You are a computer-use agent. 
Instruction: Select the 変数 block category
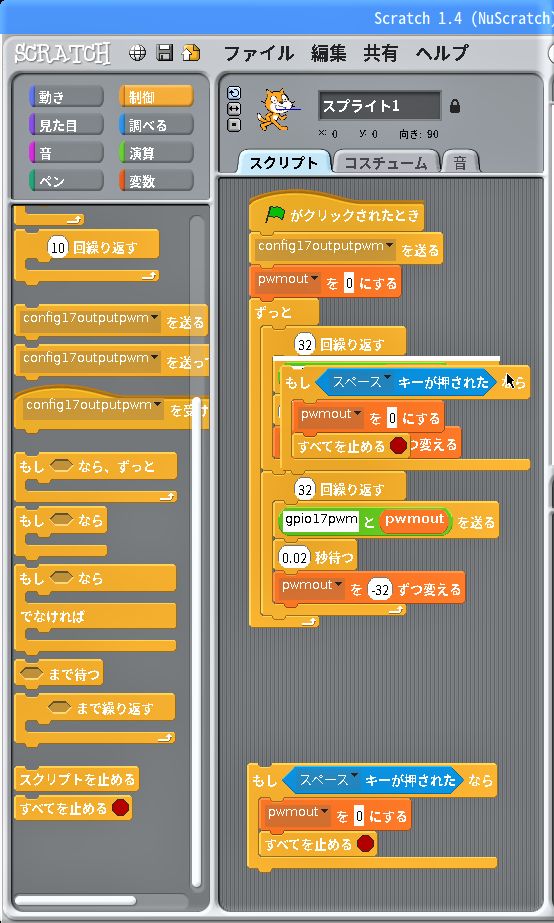(x=156, y=181)
